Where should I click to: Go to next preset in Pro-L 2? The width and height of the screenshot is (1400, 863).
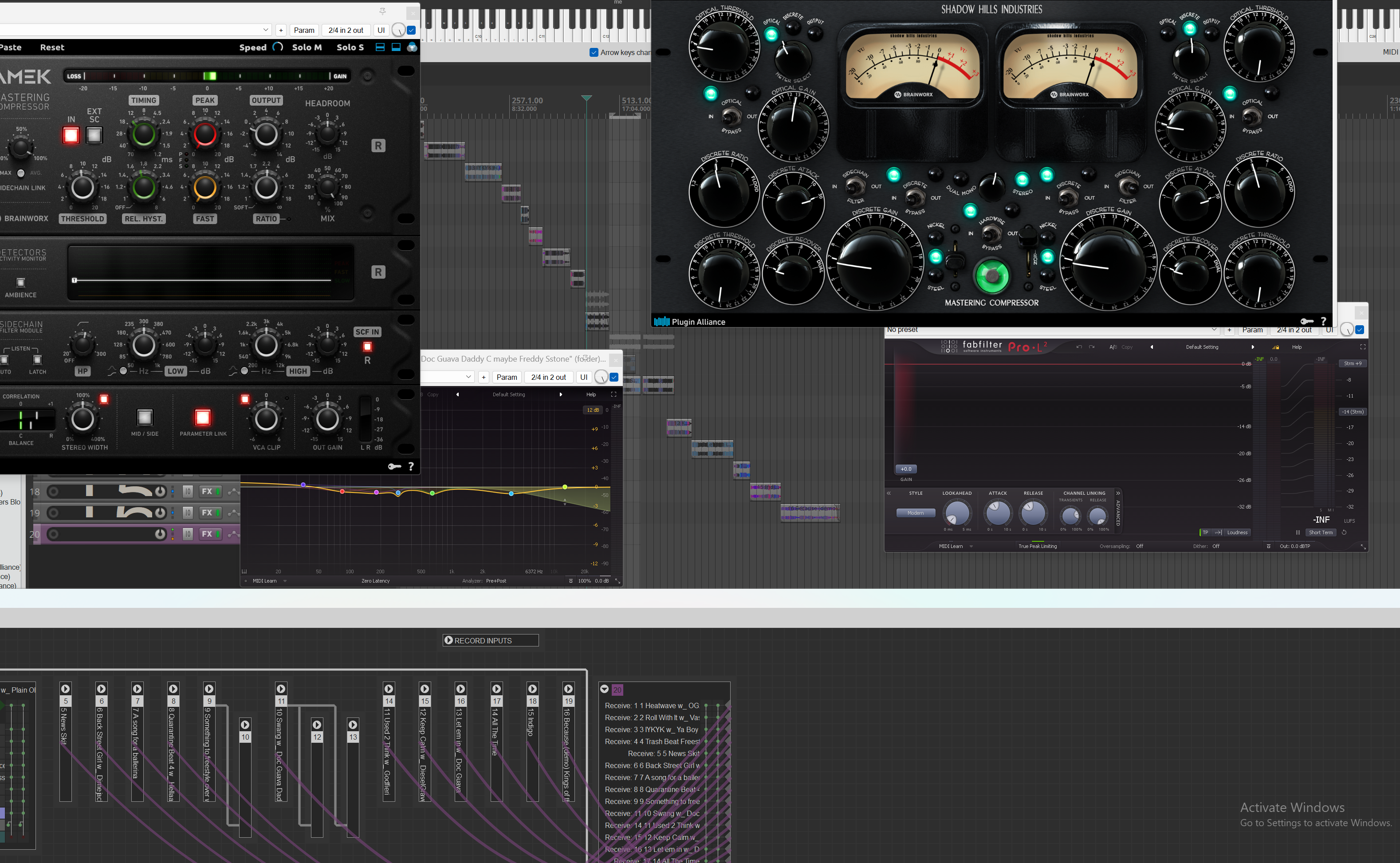(1253, 347)
